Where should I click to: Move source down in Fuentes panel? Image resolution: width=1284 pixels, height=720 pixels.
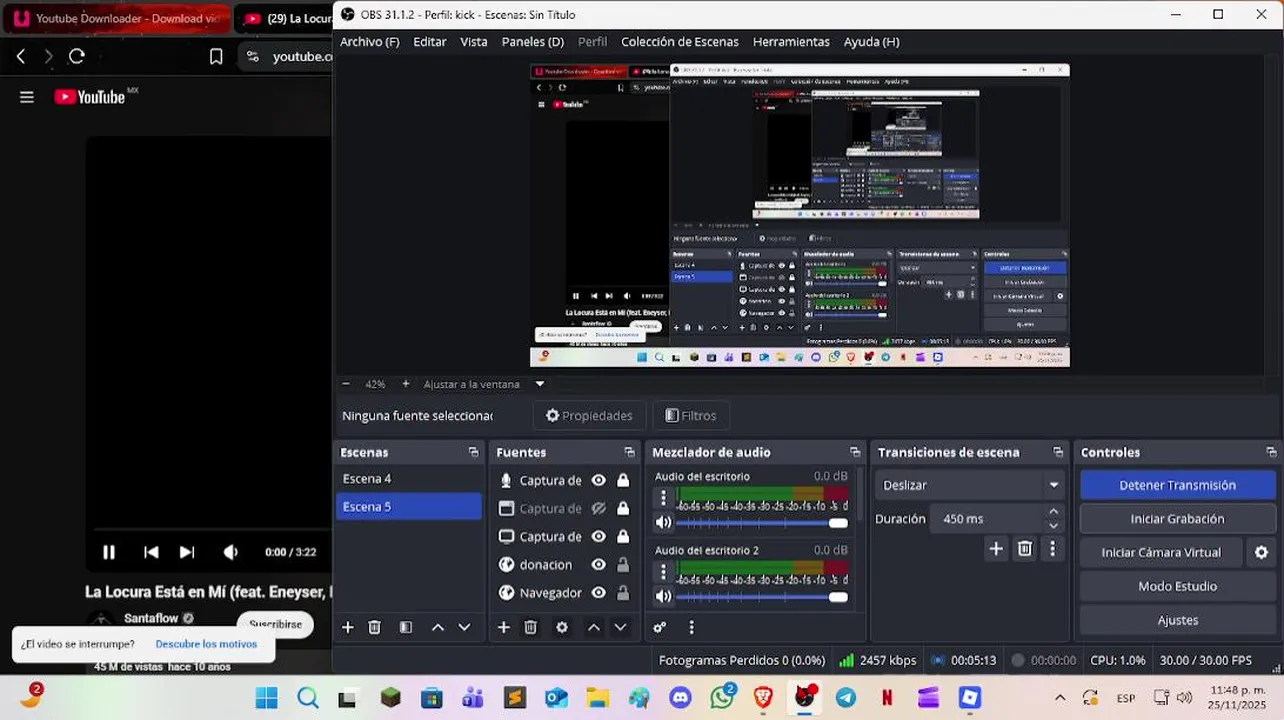coord(620,627)
